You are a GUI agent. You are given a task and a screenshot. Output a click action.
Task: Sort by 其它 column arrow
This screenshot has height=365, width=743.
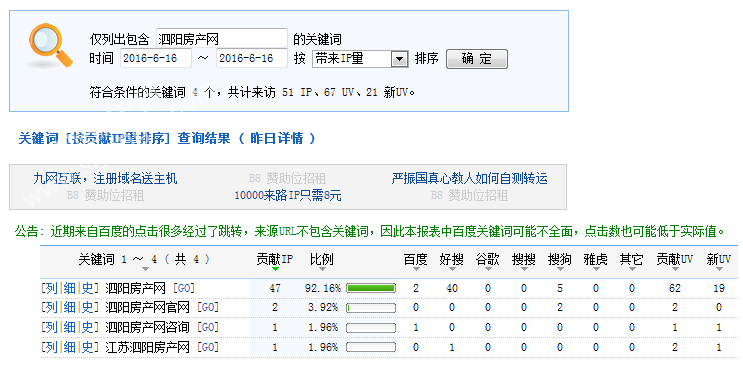632,269
